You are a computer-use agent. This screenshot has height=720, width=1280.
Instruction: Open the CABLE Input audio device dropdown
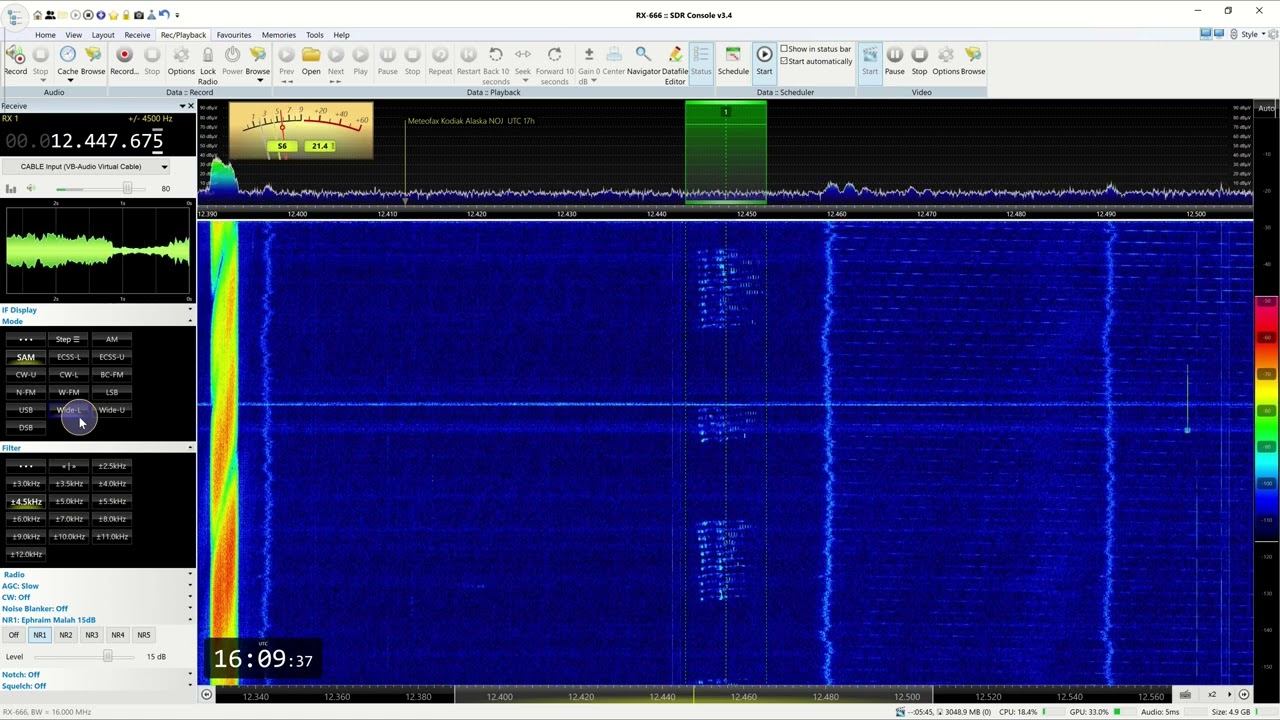86,166
